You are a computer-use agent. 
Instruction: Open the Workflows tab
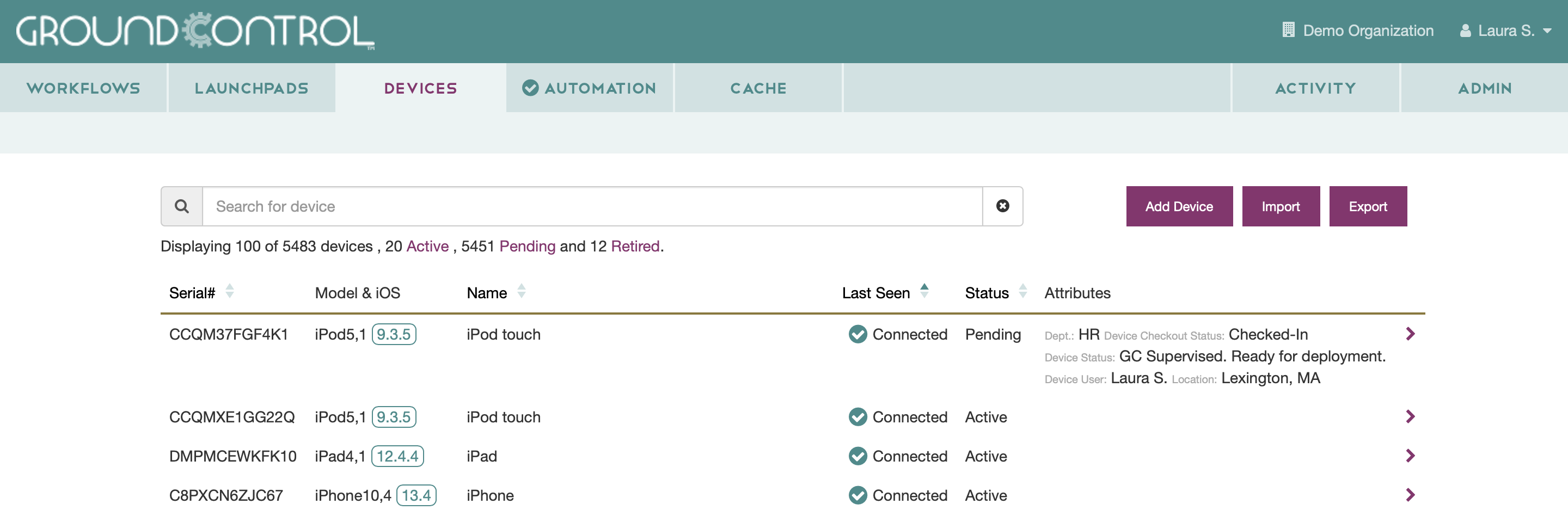(x=83, y=88)
